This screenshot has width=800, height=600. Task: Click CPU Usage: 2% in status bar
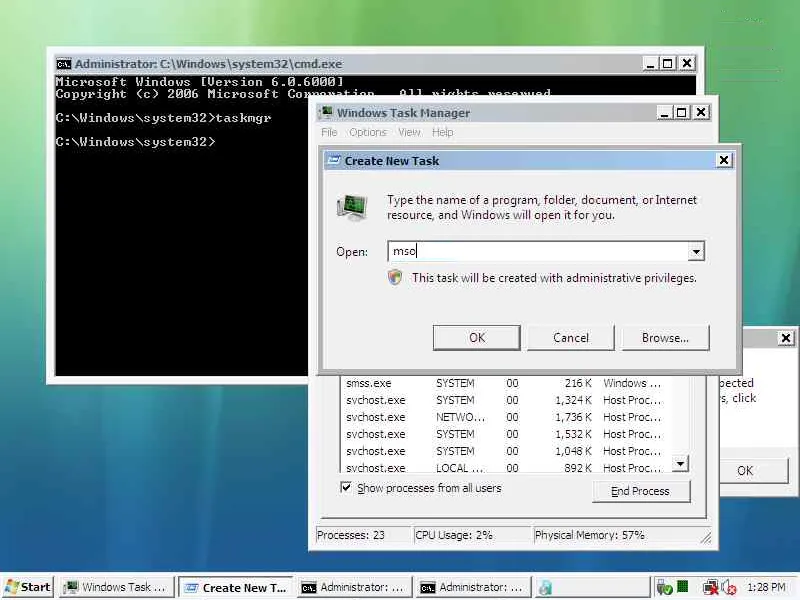471,535
